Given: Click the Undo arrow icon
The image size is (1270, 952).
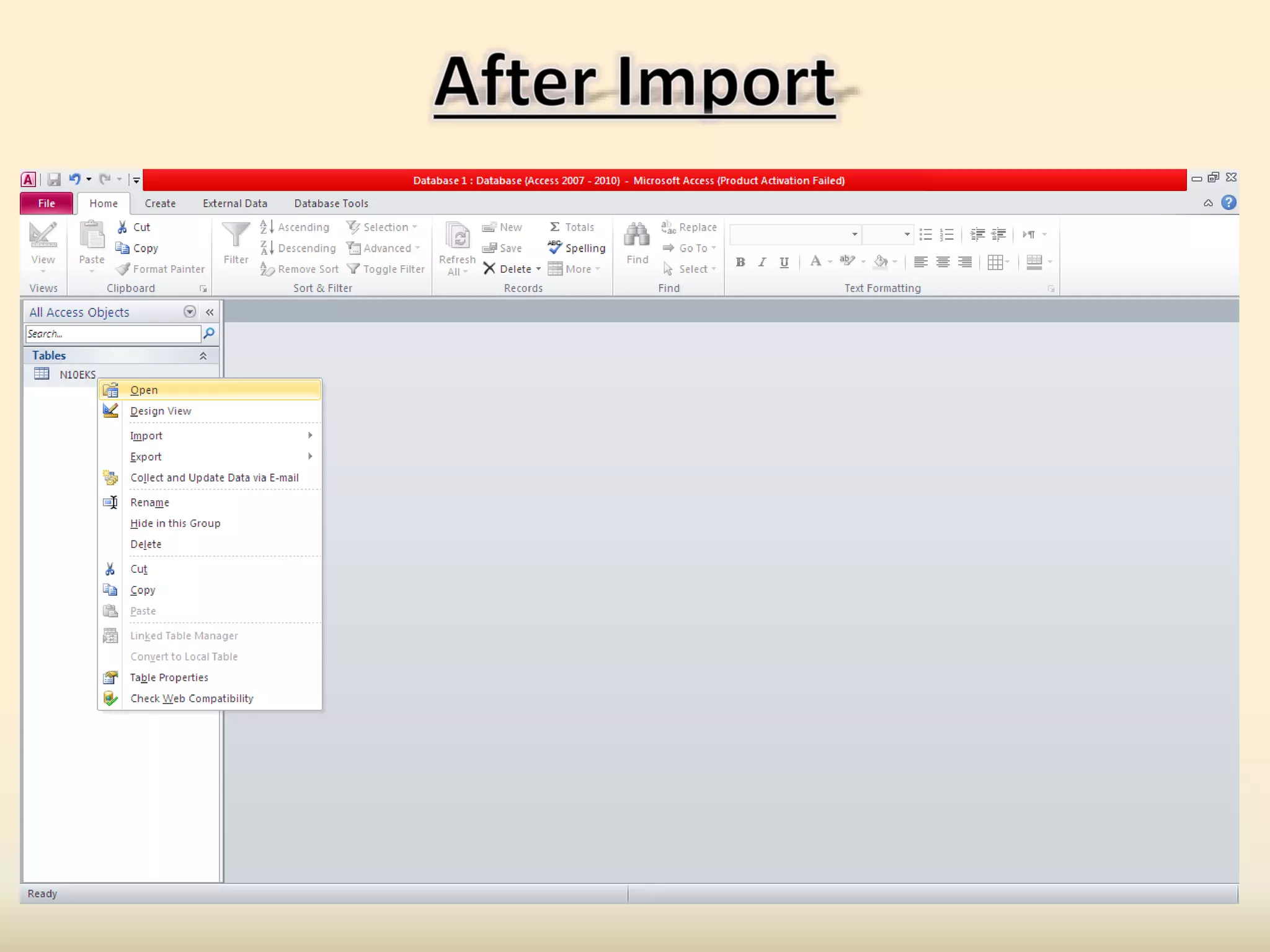Looking at the screenshot, I should (x=74, y=180).
